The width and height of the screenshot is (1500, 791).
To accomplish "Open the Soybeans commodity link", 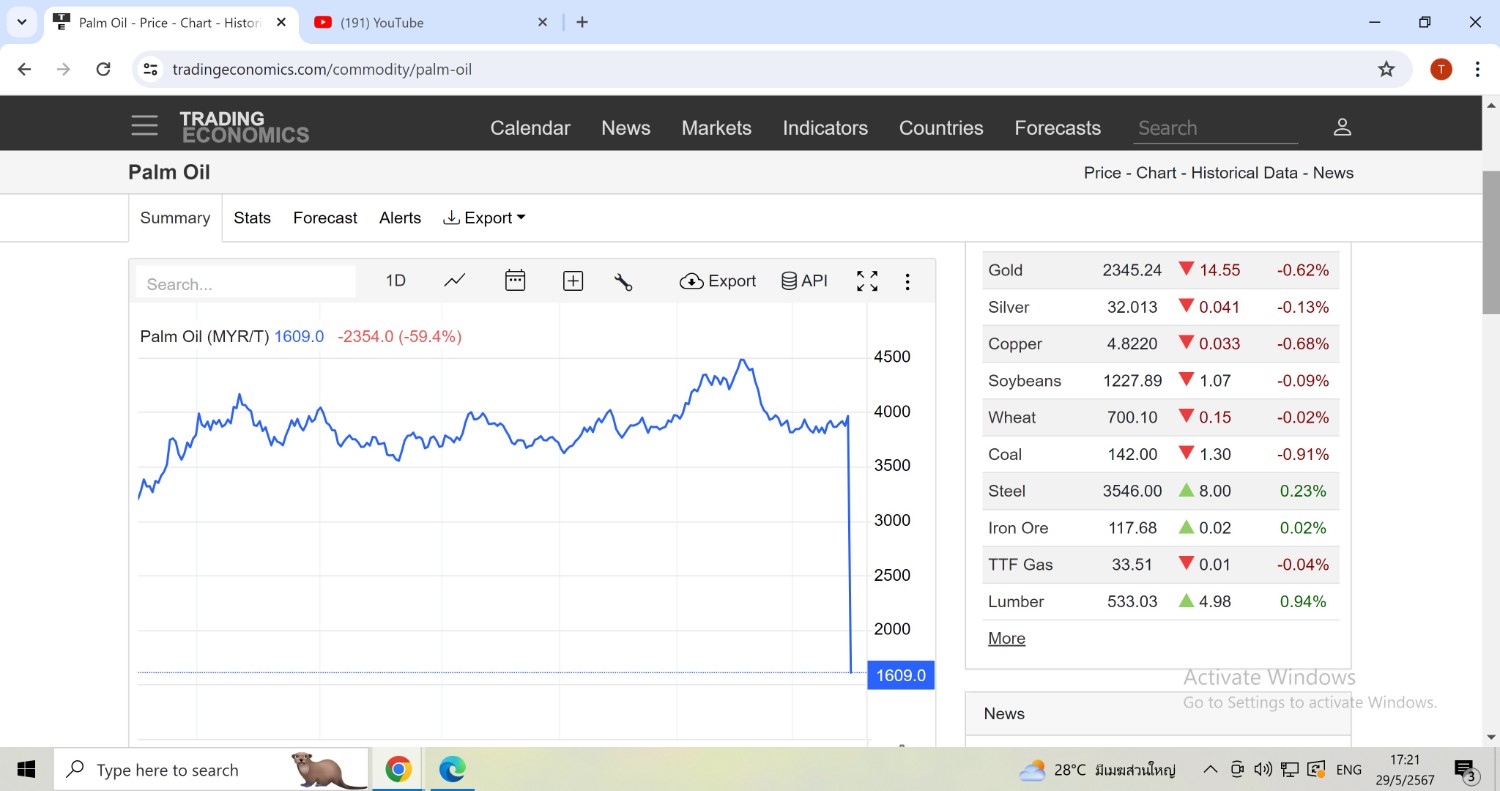I will pos(1025,381).
